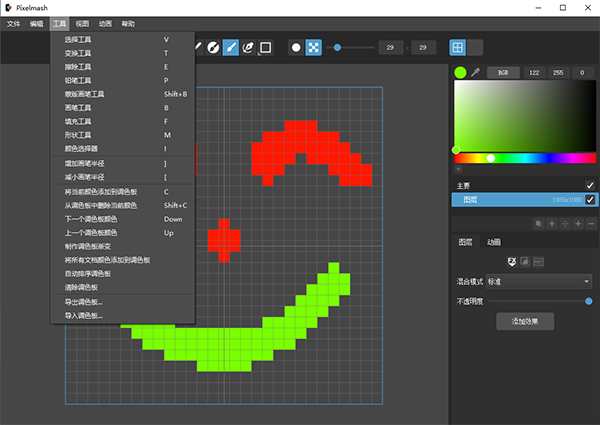Image resolution: width=600 pixels, height=425 pixels.
Task: Click the minus icon to delete layer
Action: point(592,224)
